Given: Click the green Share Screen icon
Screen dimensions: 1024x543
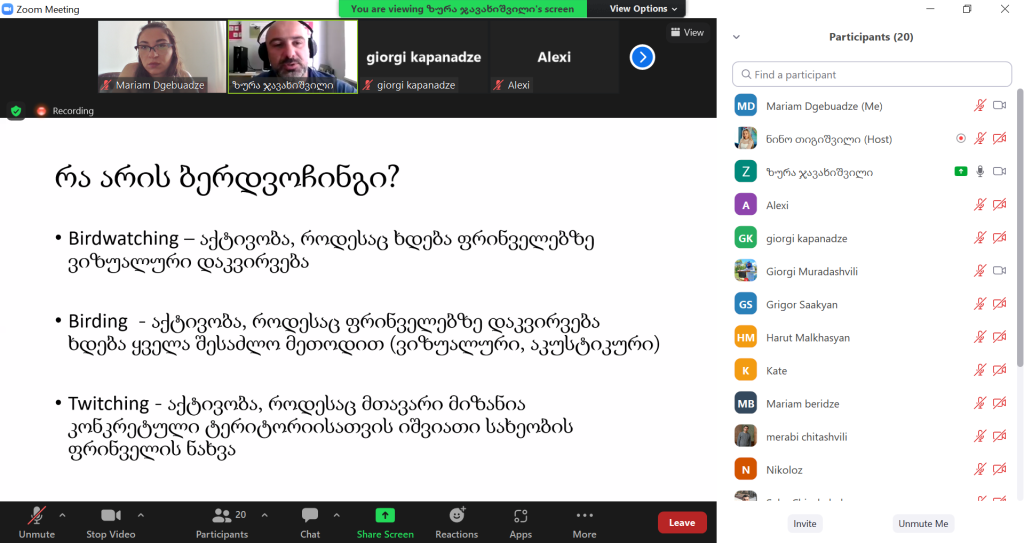Looking at the screenshot, I should pos(385,516).
